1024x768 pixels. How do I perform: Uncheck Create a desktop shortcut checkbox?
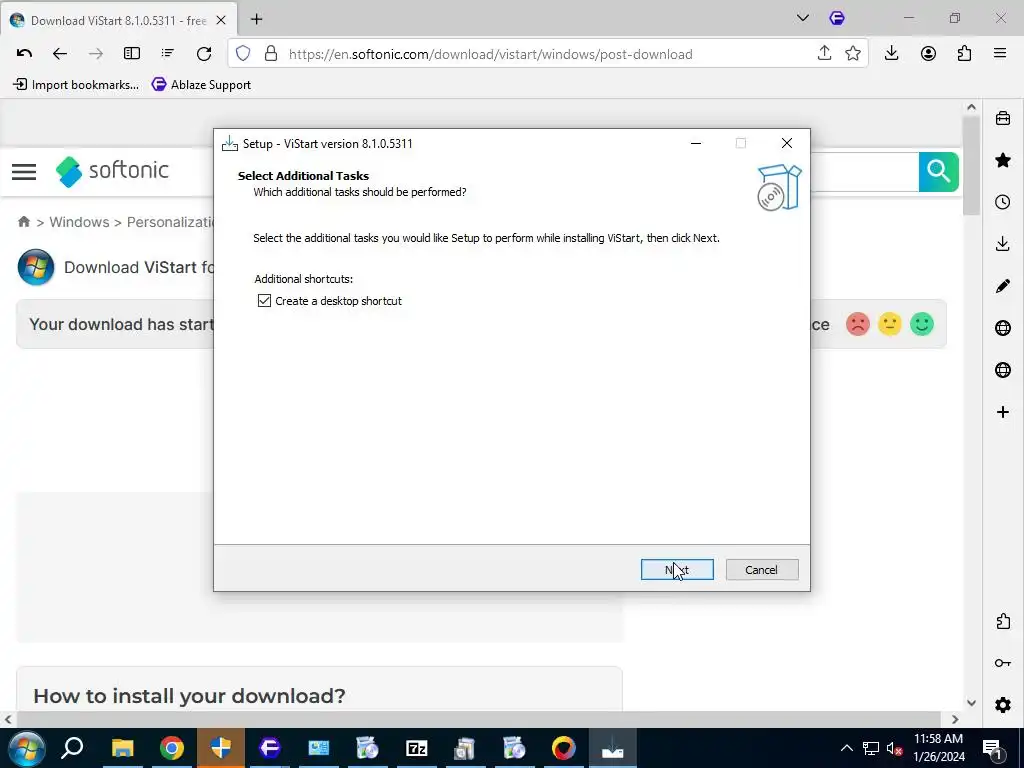point(264,300)
